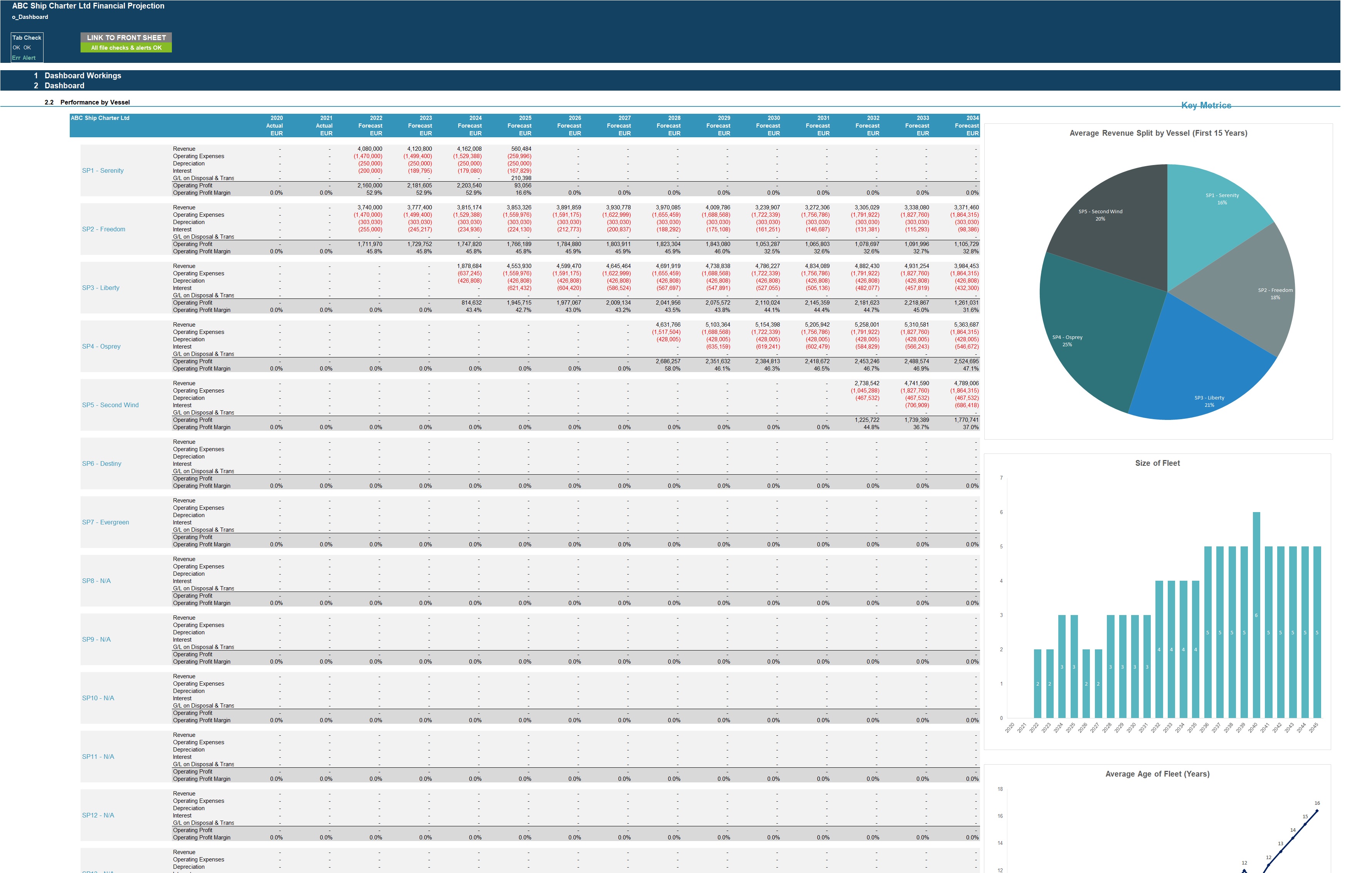Click the SP7 - Evergreen vessel label
Image resolution: width=1372 pixels, height=873 pixels.
(x=106, y=522)
